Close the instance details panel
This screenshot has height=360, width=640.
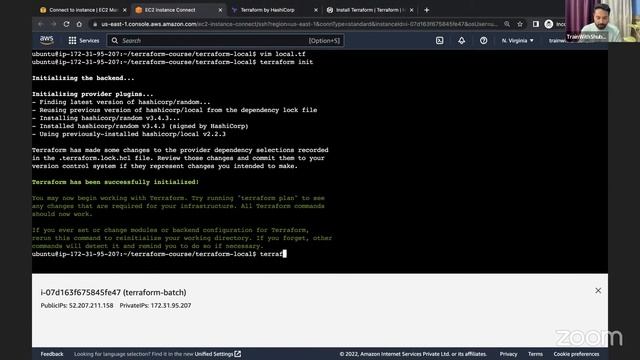pos(598,291)
